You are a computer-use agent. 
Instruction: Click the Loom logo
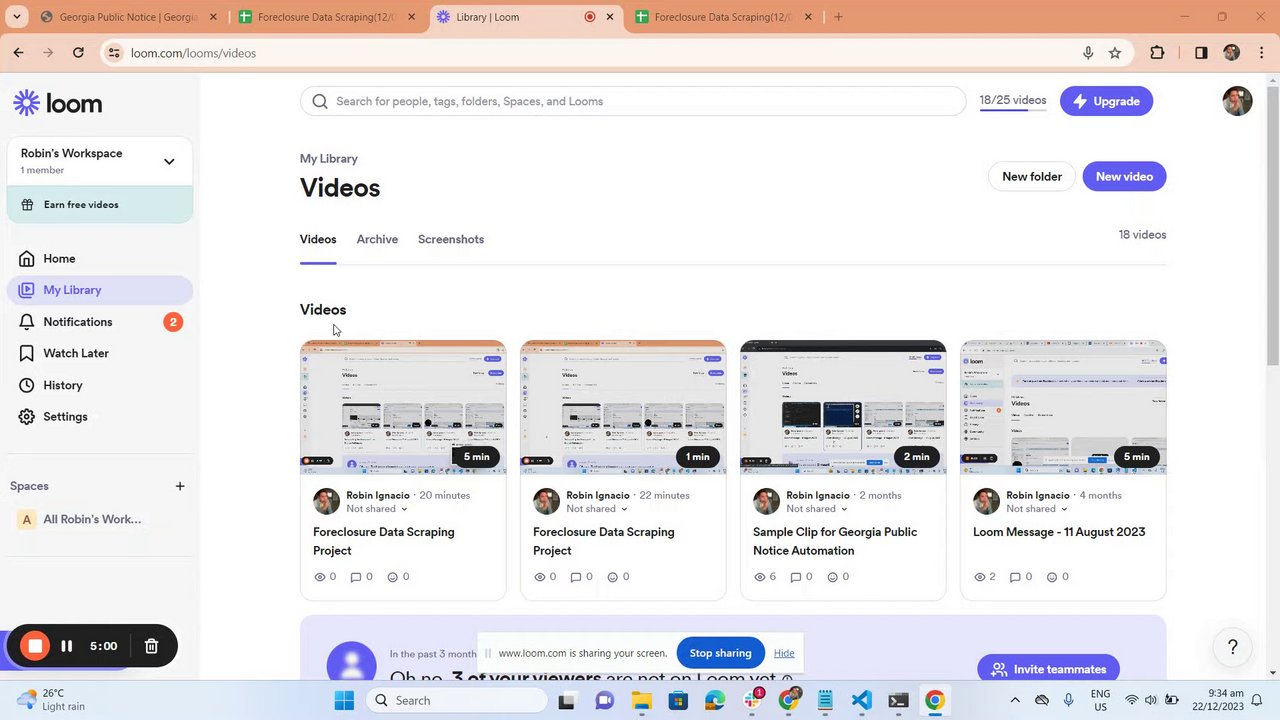click(x=57, y=103)
